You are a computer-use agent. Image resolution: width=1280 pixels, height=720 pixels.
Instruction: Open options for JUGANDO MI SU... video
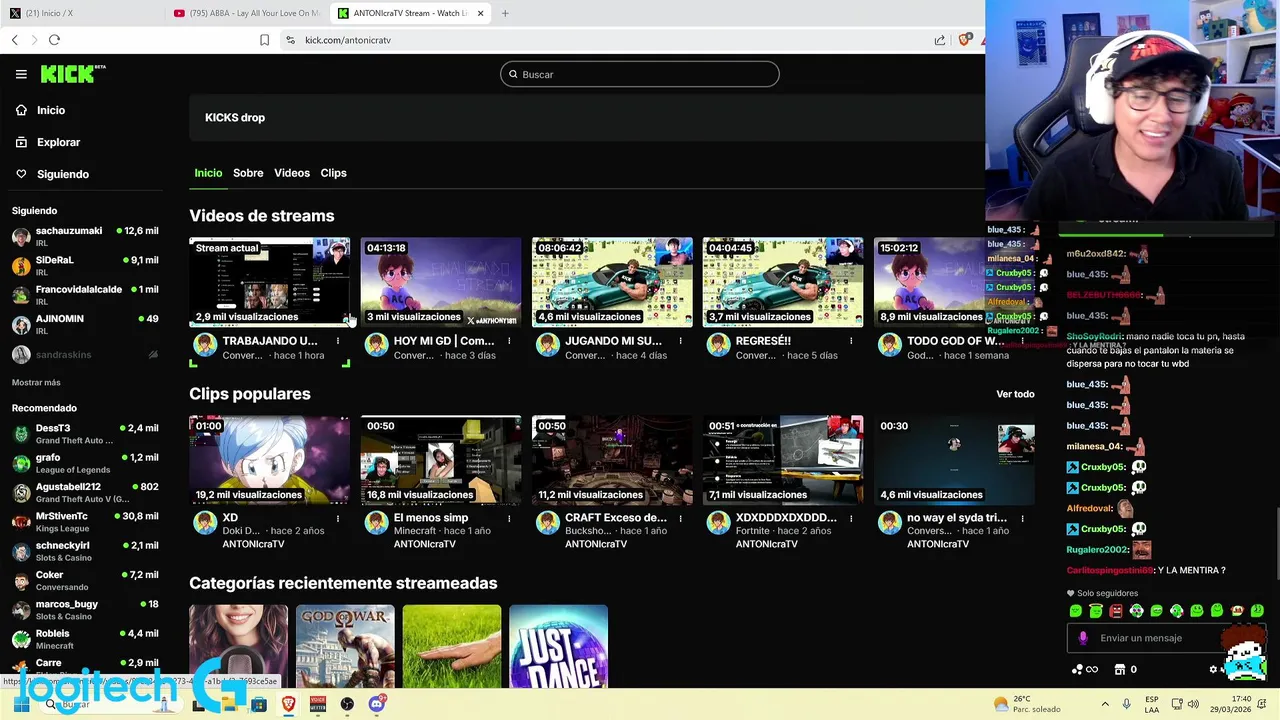click(x=680, y=341)
